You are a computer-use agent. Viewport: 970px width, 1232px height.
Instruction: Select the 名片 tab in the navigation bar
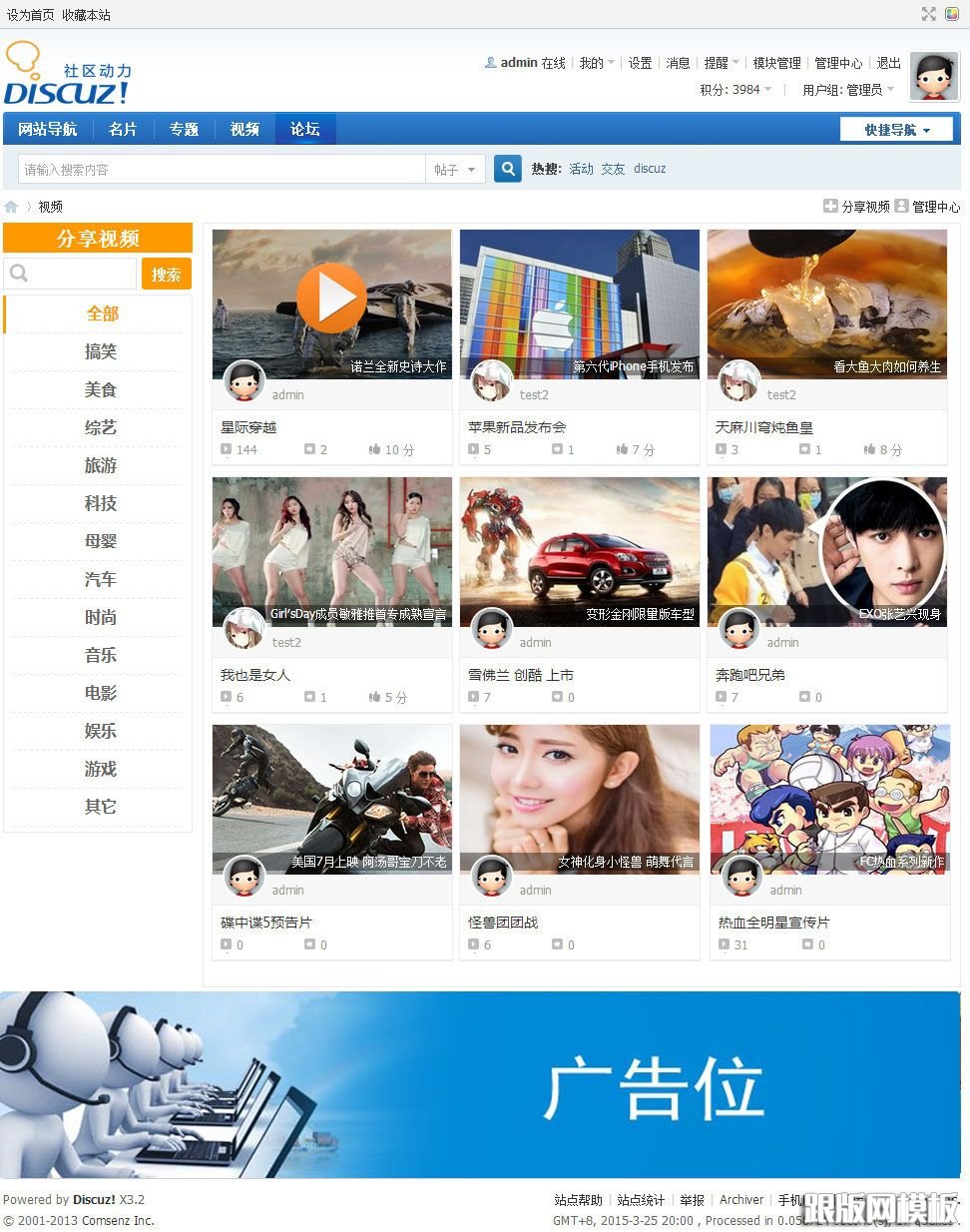coord(122,128)
